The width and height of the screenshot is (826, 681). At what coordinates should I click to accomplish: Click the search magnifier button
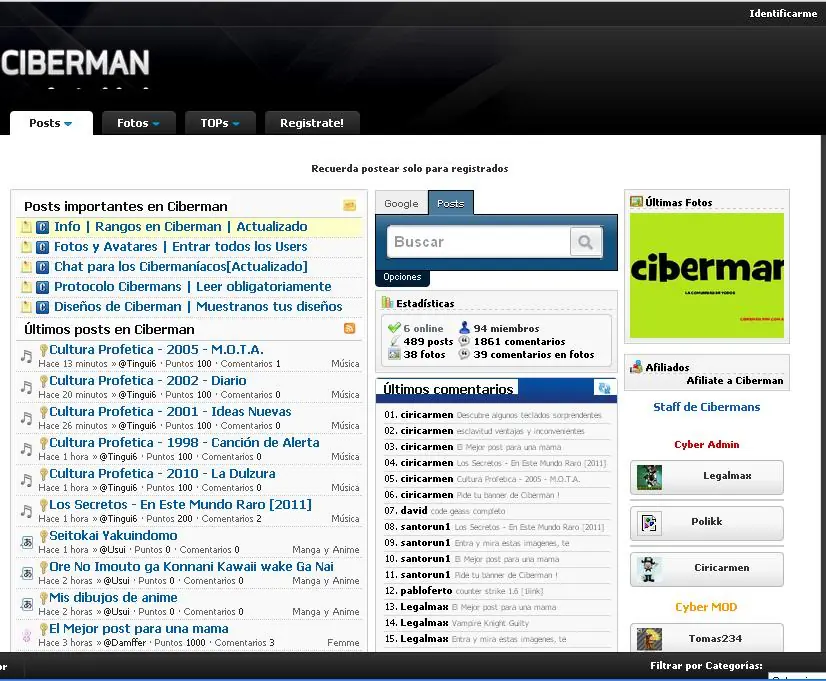[585, 242]
